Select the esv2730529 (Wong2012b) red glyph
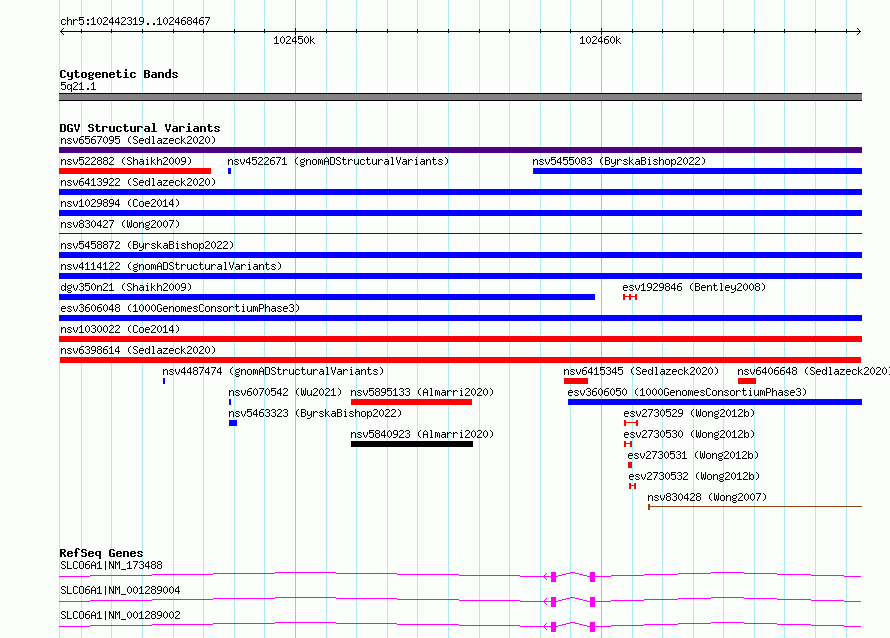Viewport: 890px width, 638px height. click(x=631, y=423)
